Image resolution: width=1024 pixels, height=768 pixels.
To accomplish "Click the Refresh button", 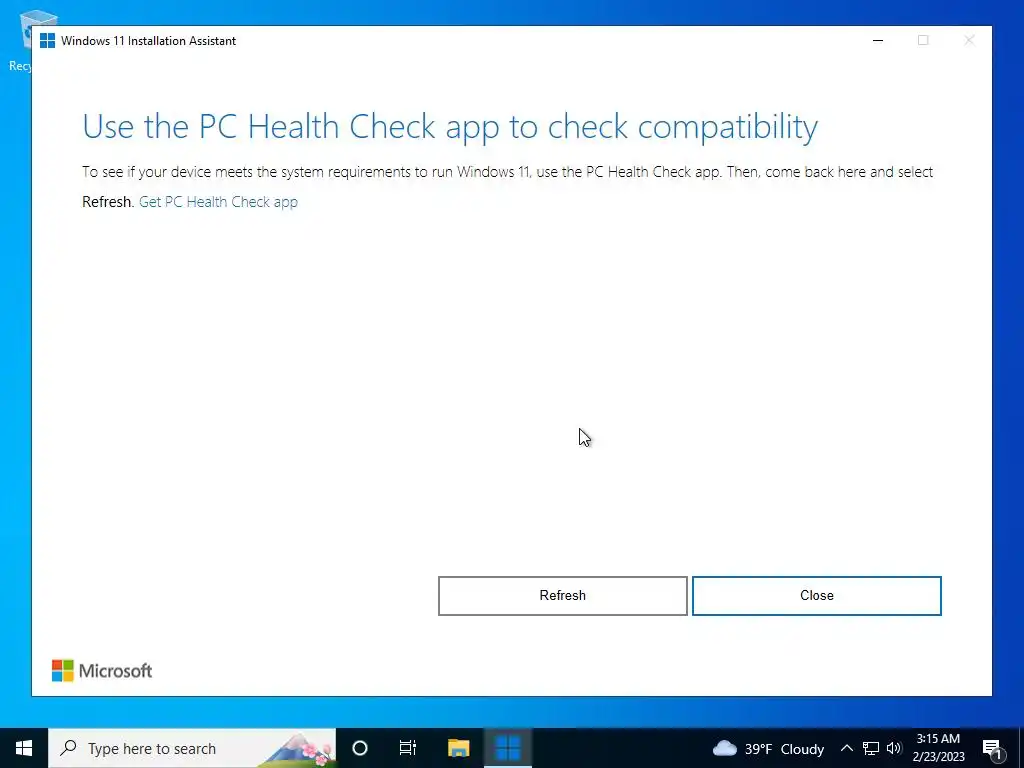I will click(562, 596).
